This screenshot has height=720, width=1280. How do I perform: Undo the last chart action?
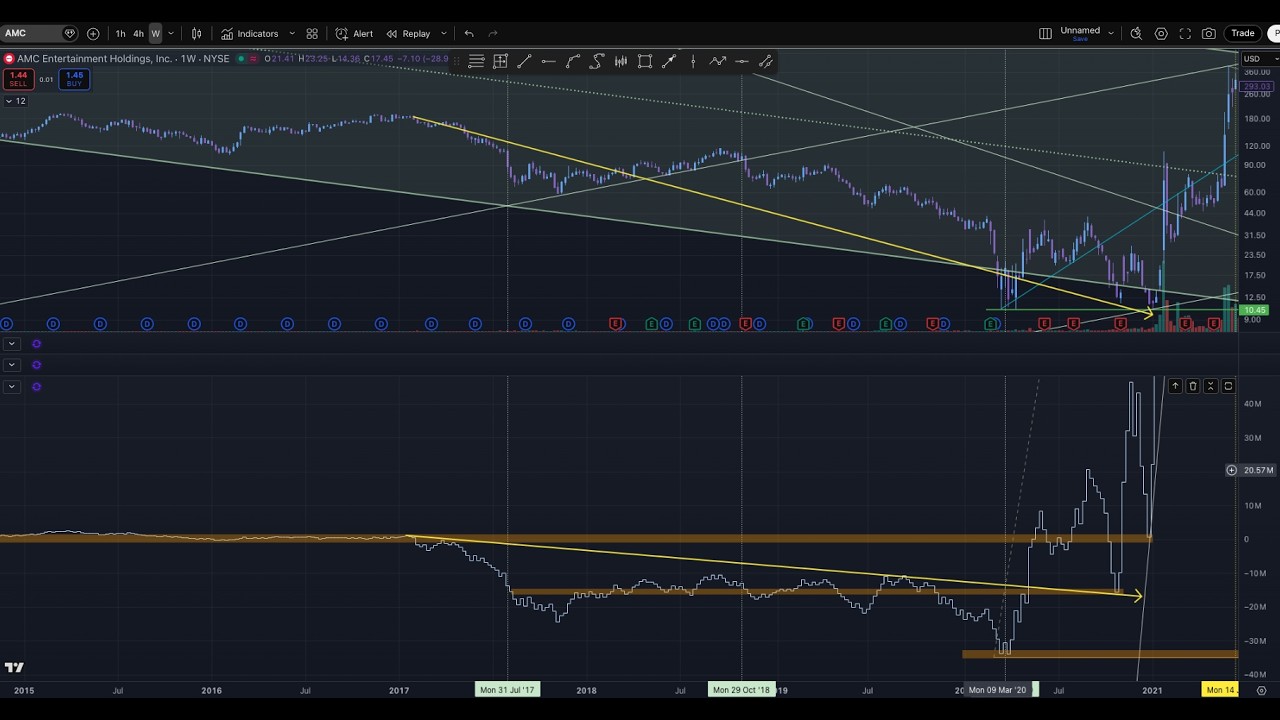469,33
